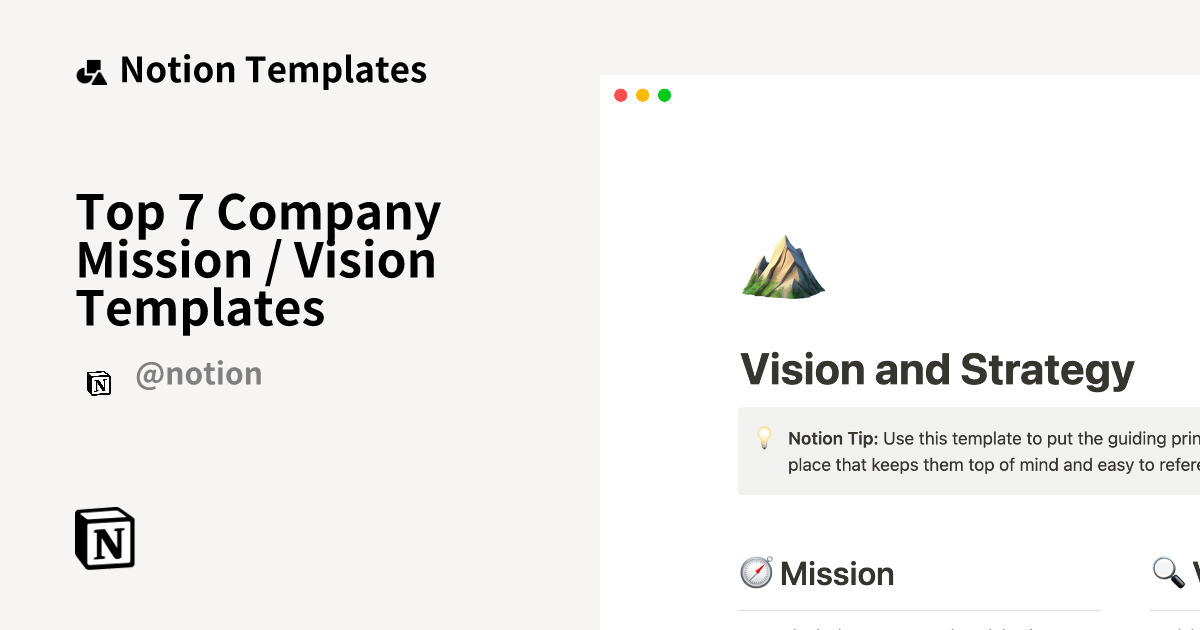The height and width of the screenshot is (630, 1200).
Task: Click the compass icon beside Mission
Action: point(755,572)
